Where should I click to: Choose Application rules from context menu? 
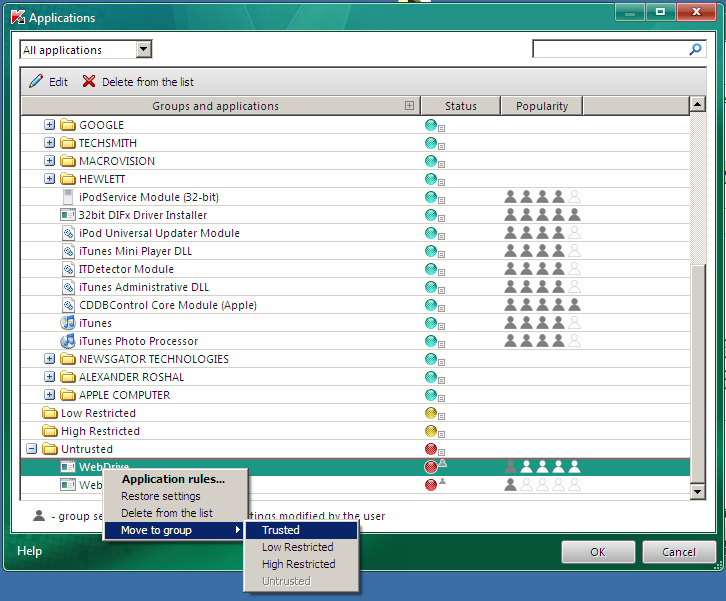tap(173, 479)
